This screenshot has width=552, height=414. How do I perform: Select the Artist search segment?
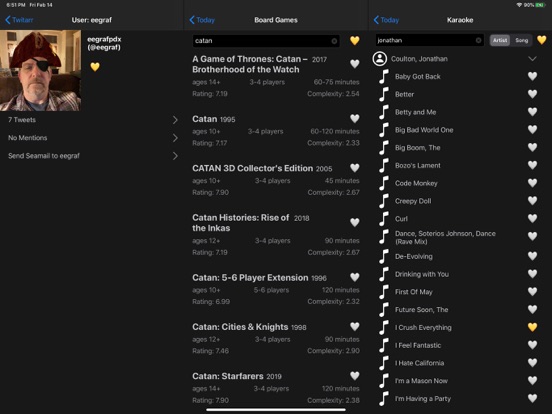(x=500, y=40)
